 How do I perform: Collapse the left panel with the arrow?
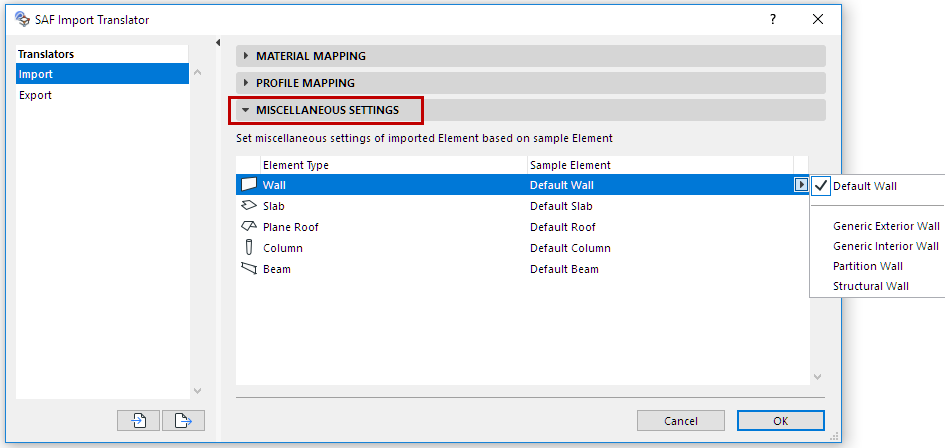(218, 42)
